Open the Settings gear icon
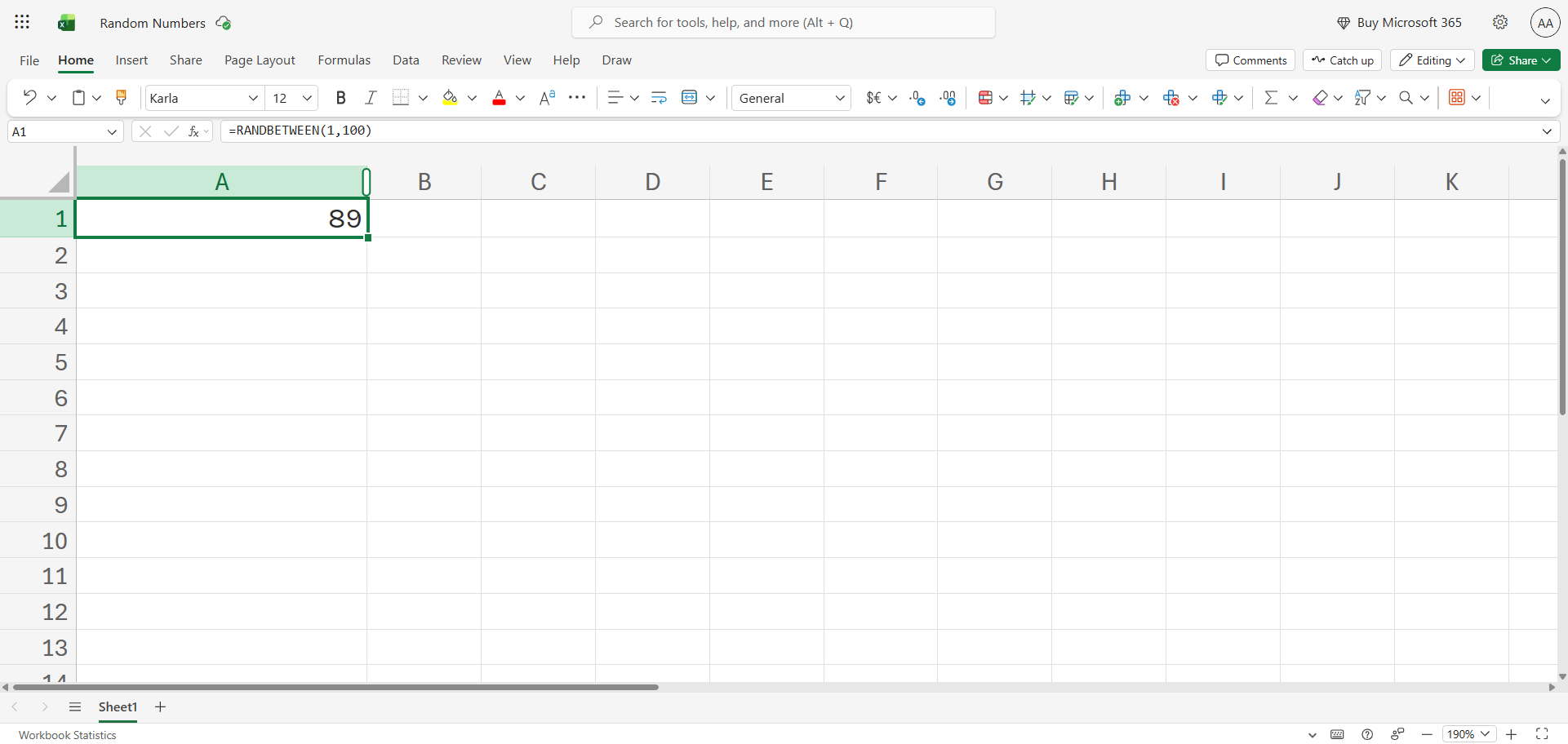 click(1500, 22)
